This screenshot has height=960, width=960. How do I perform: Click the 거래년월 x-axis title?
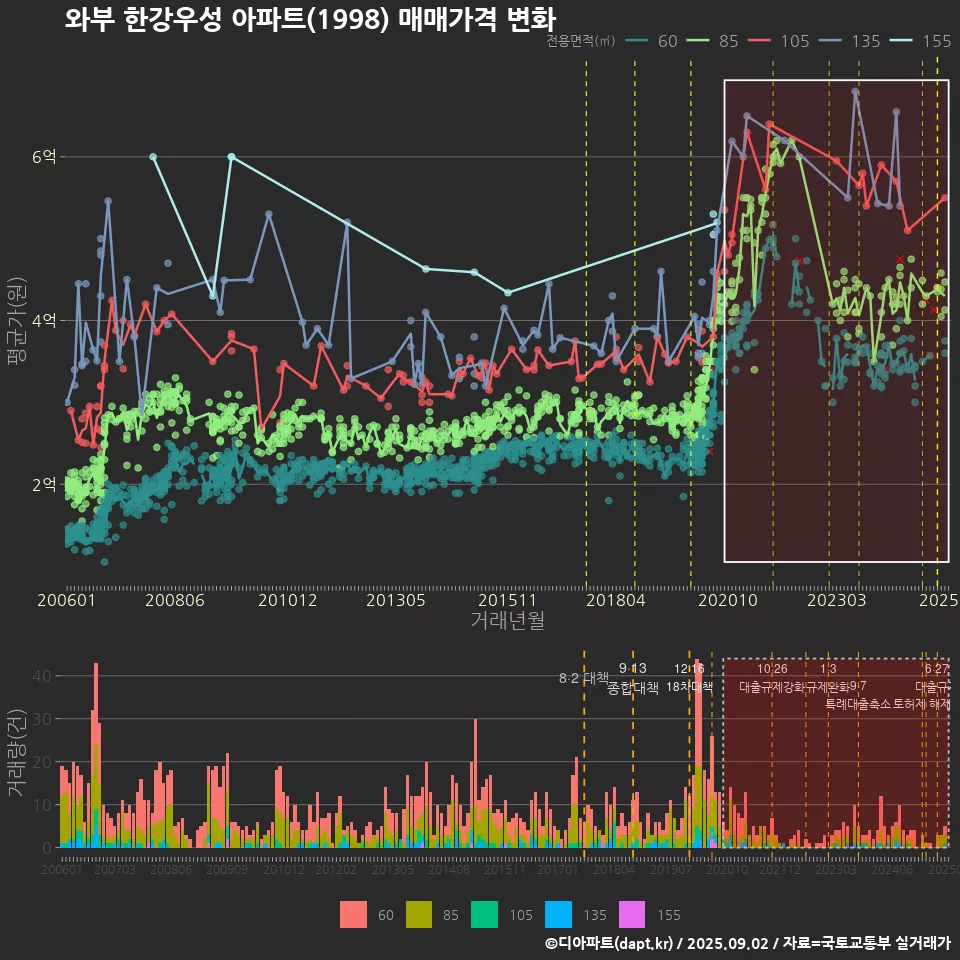click(508, 620)
